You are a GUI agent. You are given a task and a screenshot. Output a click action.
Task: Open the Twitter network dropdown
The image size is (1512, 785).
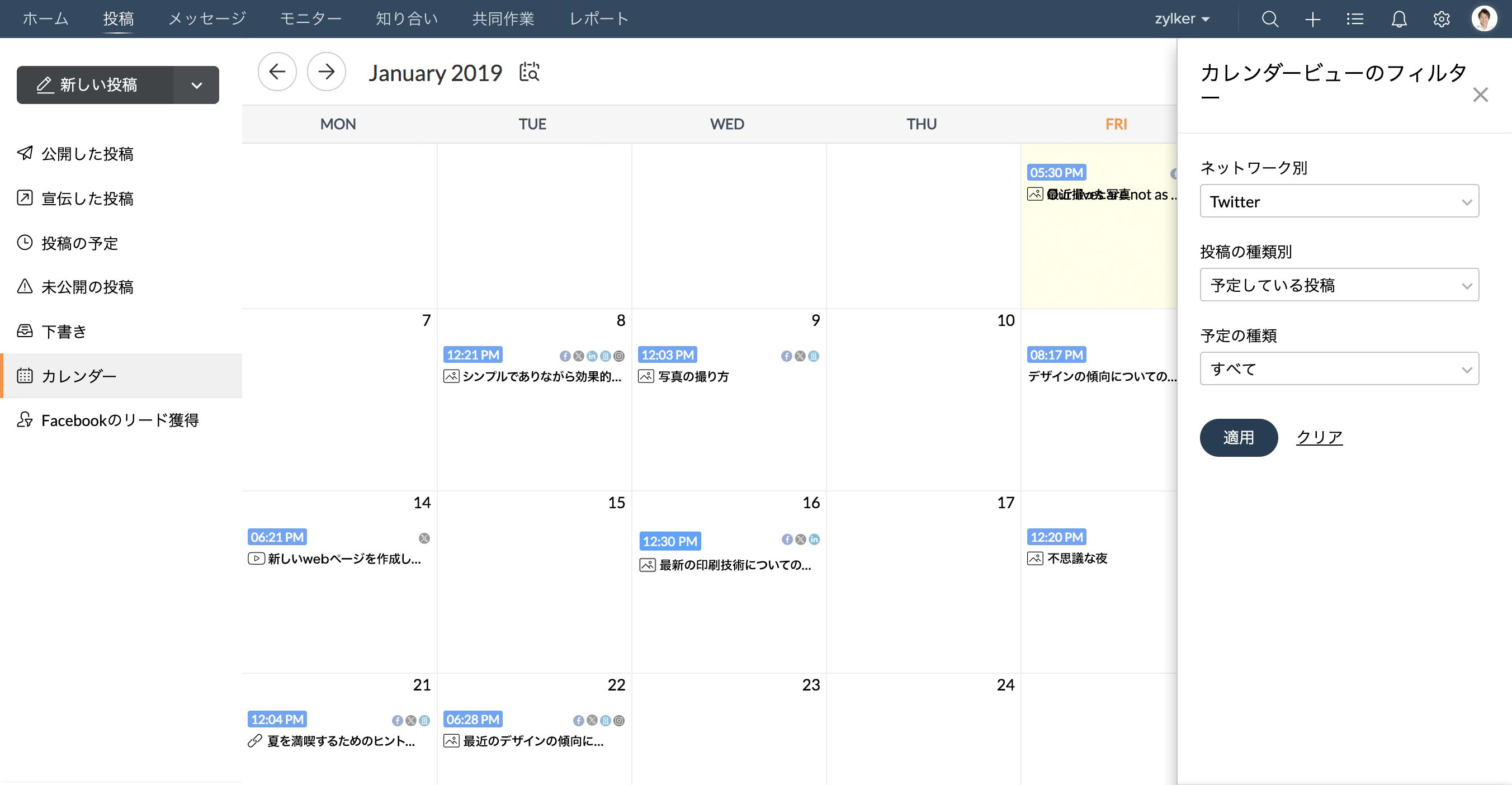[x=1339, y=201]
